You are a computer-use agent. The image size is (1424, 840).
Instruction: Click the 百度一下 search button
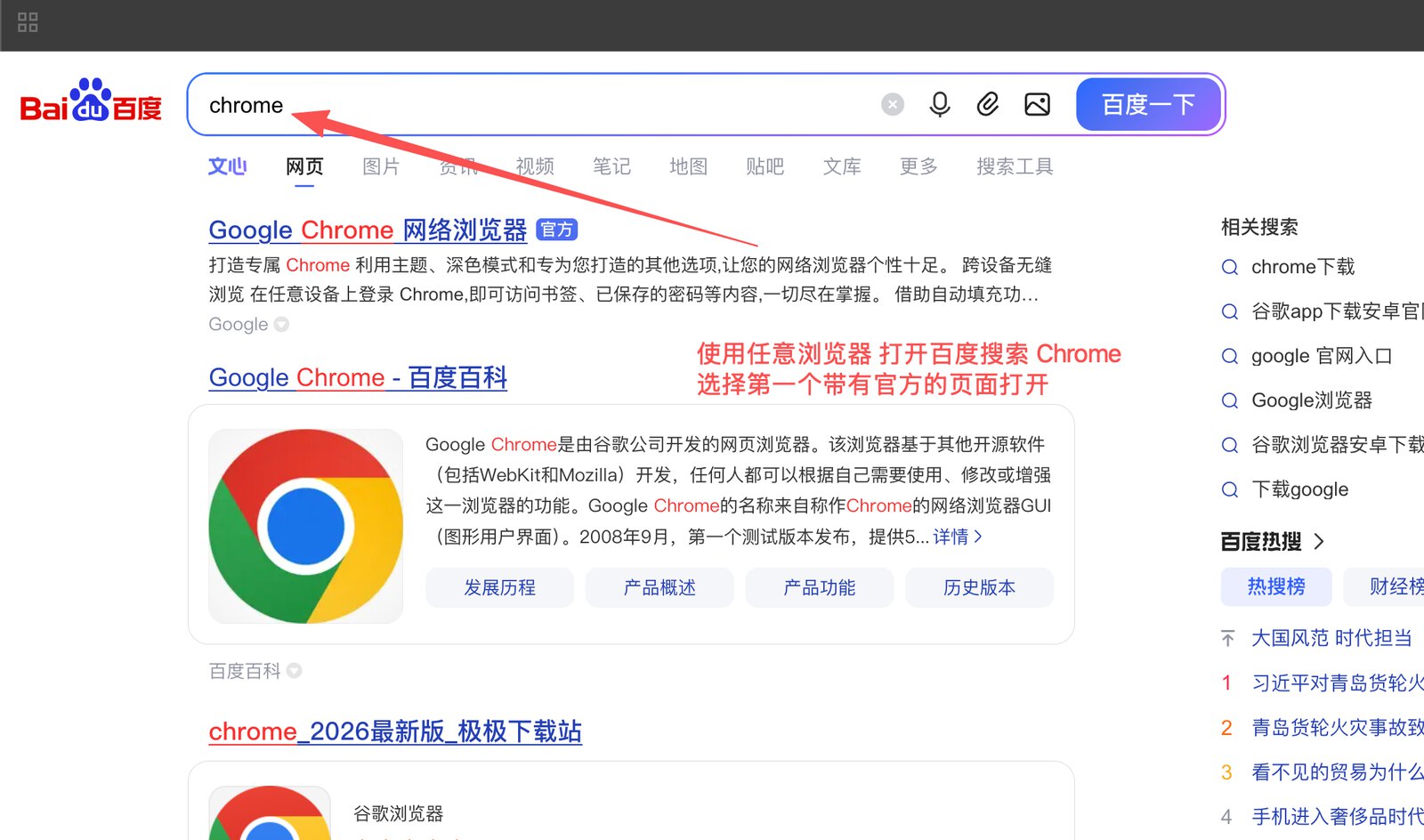pyautogui.click(x=1148, y=105)
